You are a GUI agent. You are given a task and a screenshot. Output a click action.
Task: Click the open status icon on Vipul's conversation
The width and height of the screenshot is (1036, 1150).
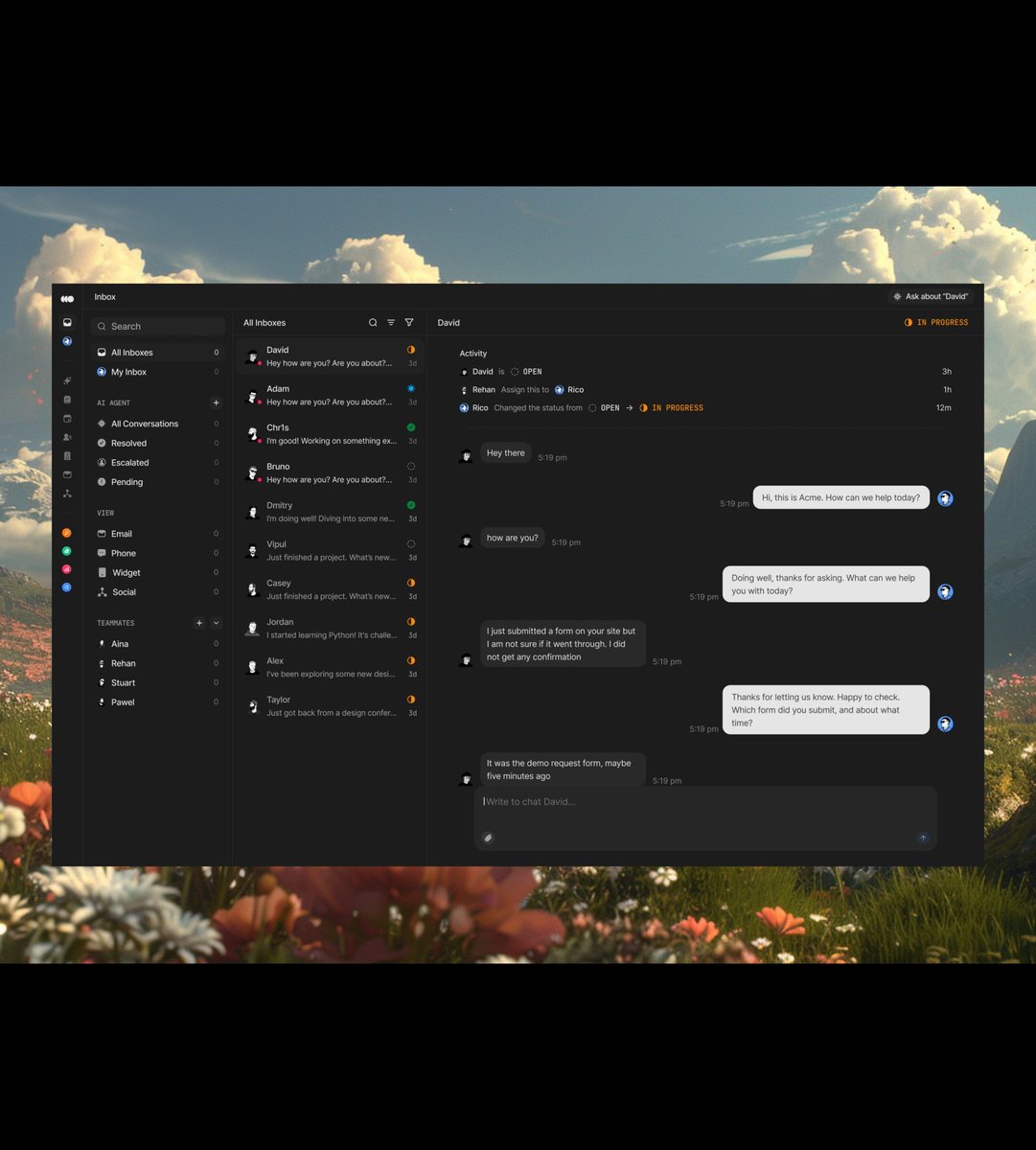[411, 543]
